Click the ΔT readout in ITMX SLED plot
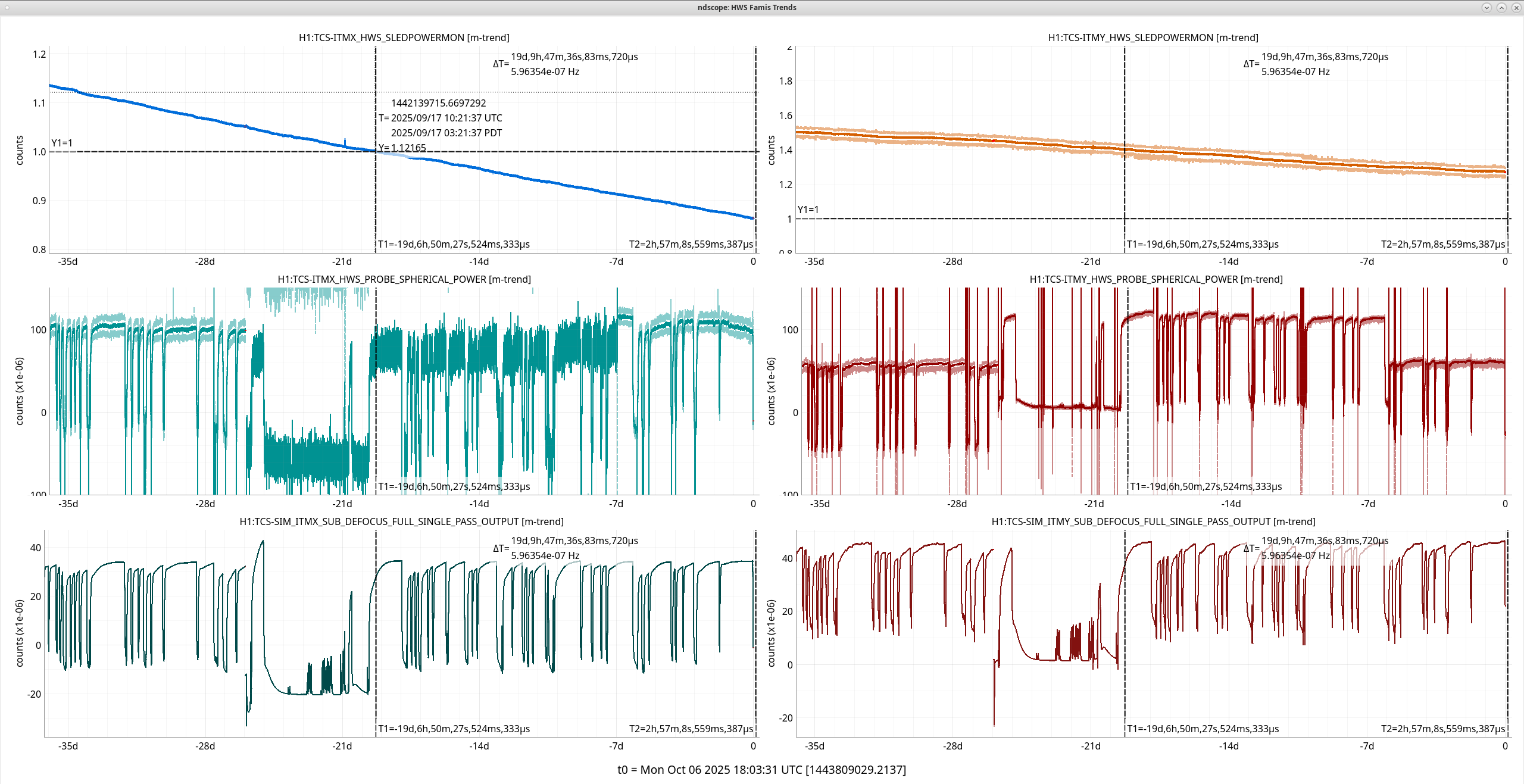Image resolution: width=1524 pixels, height=784 pixels. click(x=566, y=64)
